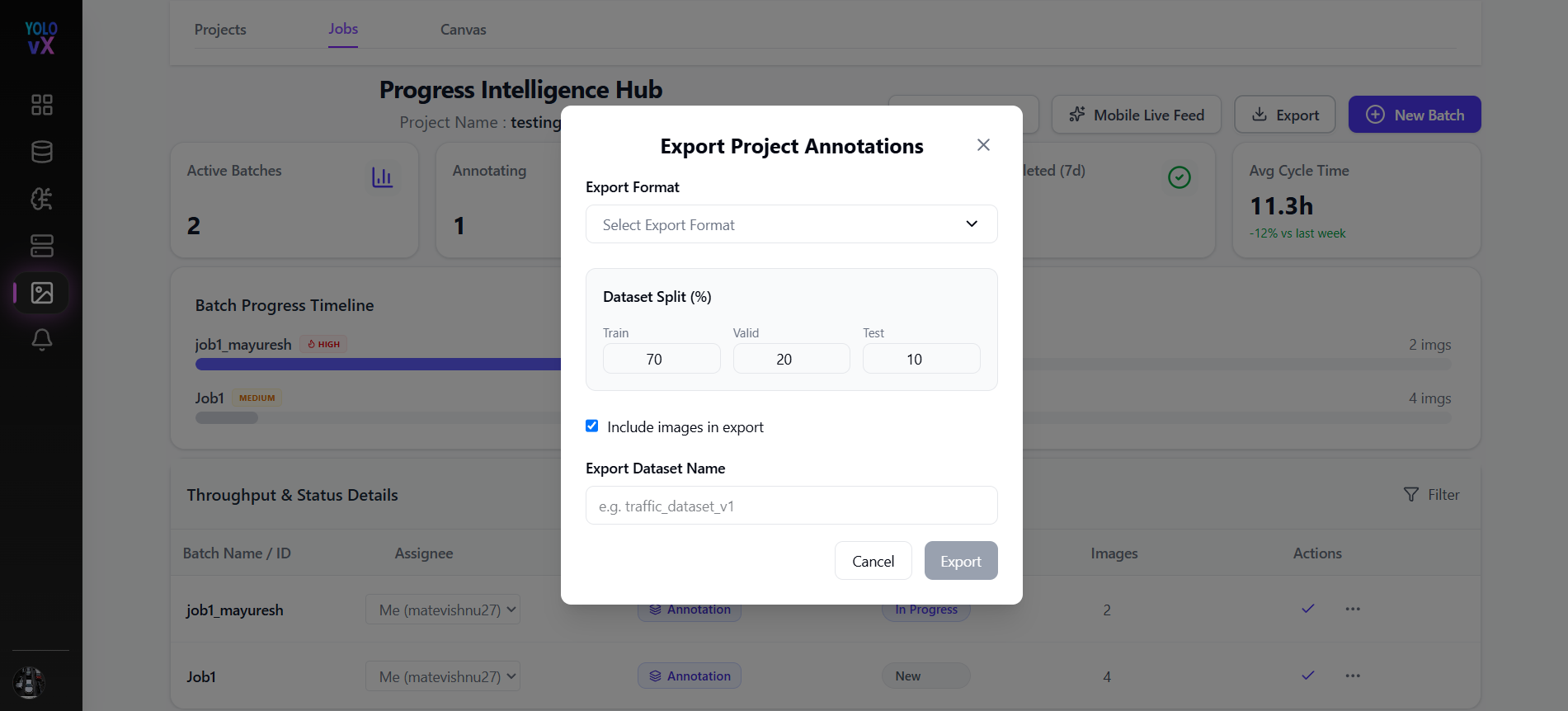This screenshot has height=711, width=1568.
Task: Click the plus circle icon on New Batch
Action: click(1375, 115)
